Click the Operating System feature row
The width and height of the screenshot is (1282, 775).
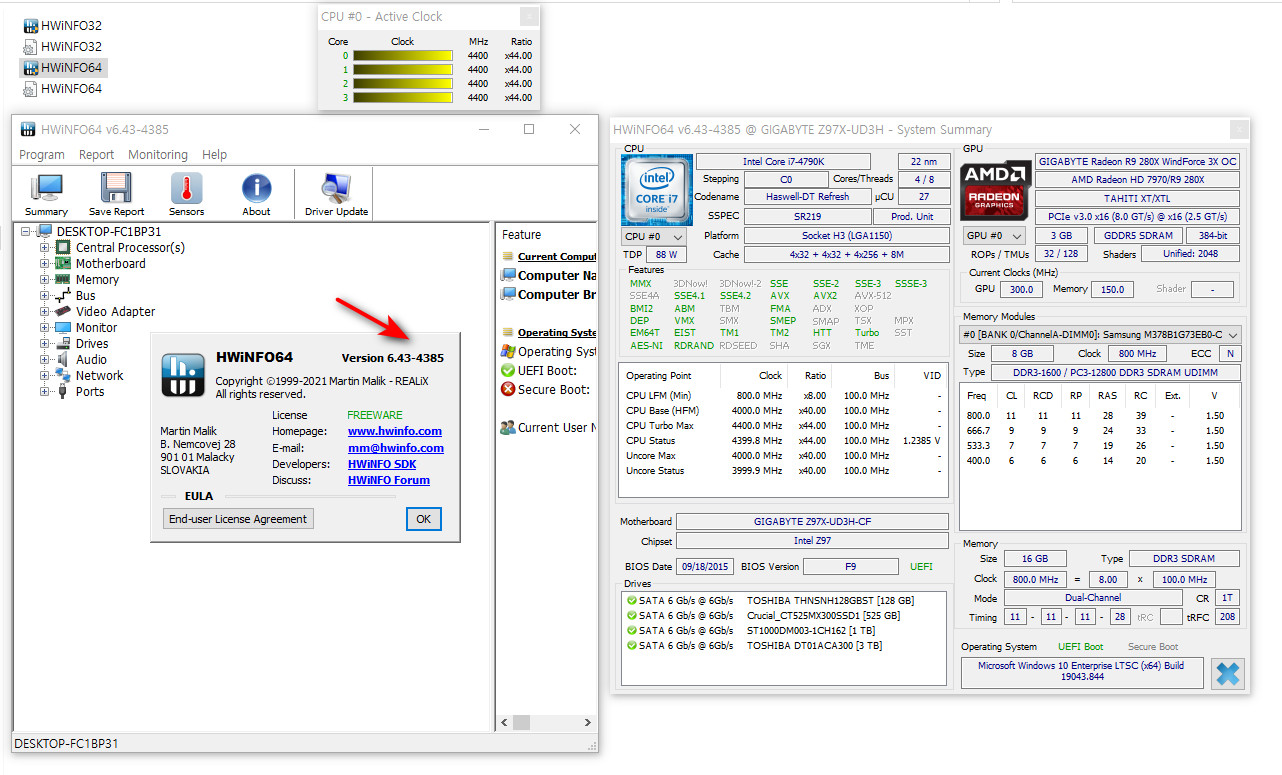(x=548, y=351)
